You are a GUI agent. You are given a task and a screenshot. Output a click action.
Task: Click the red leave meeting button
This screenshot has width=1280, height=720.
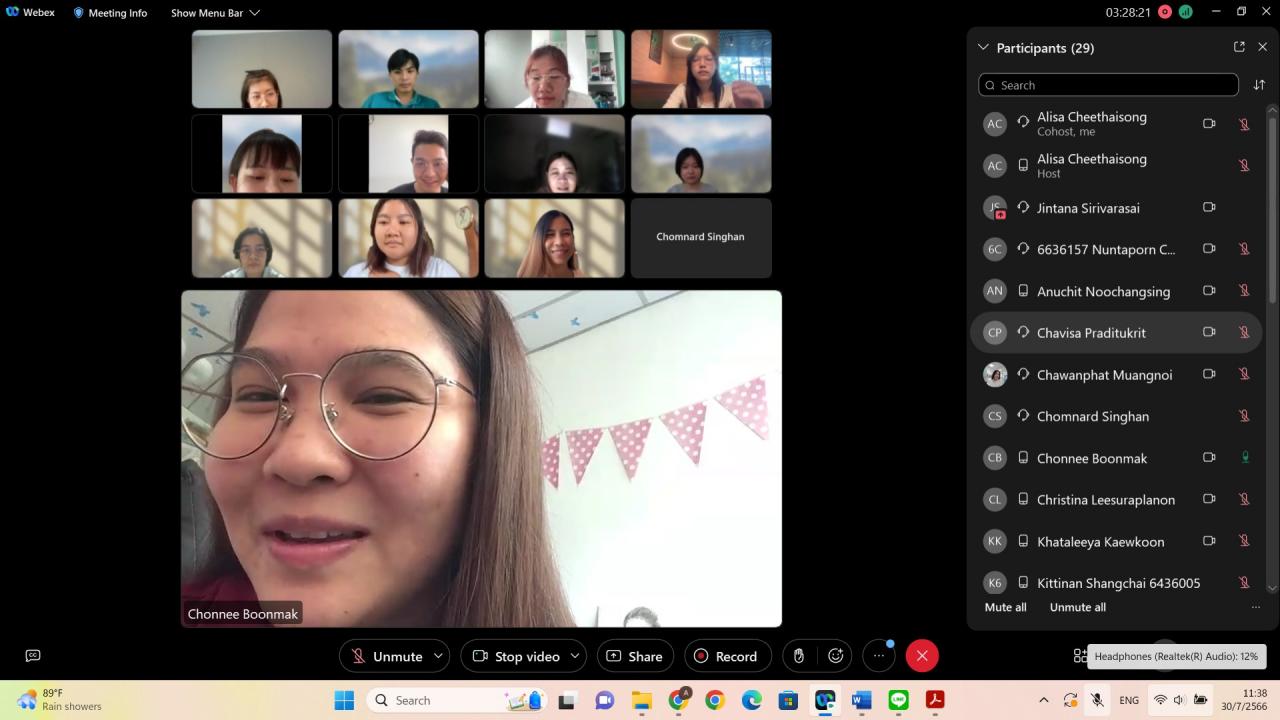pyautogui.click(x=922, y=656)
